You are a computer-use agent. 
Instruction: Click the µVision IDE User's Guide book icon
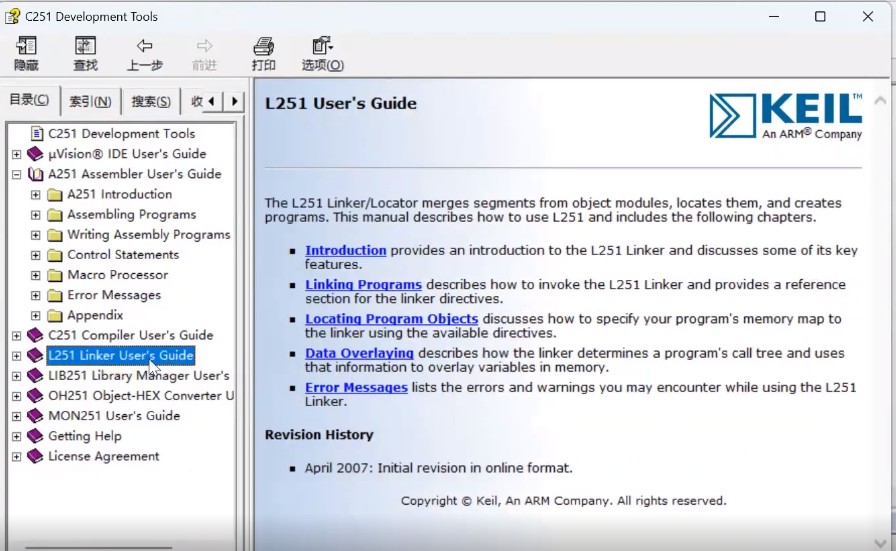coord(35,154)
